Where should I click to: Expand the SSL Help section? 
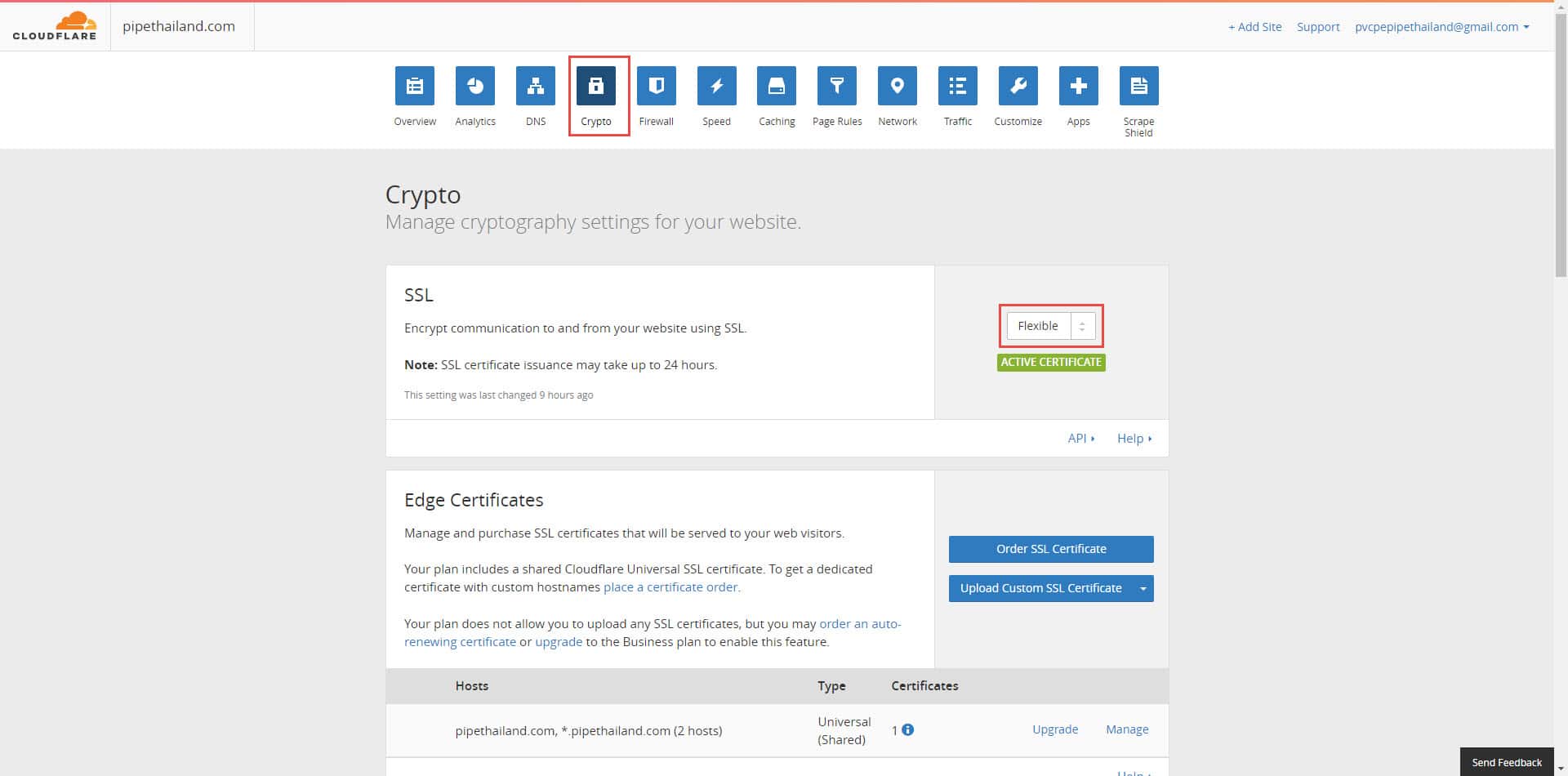[x=1134, y=439]
